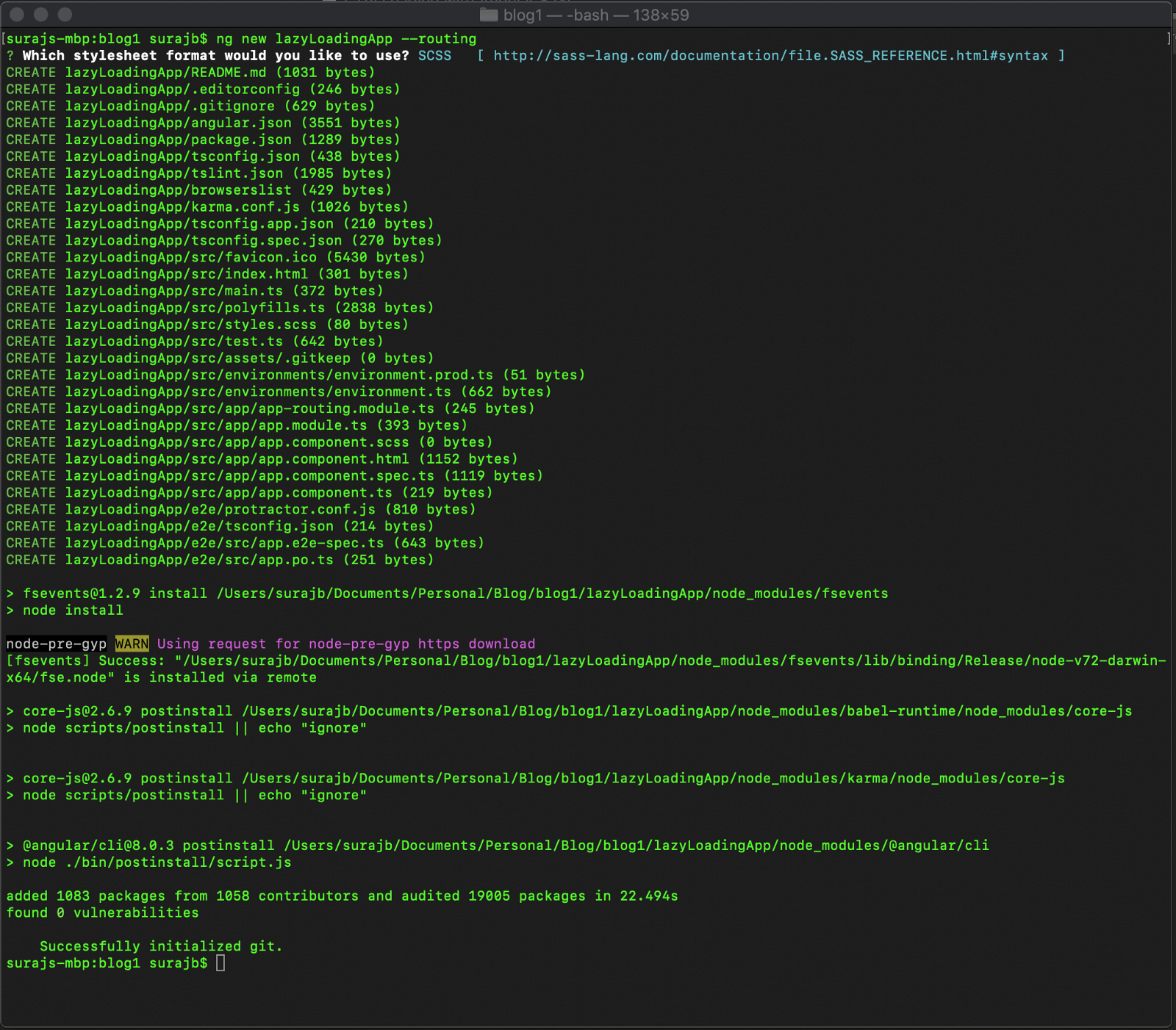
Task: Click the '@angular/cli@8.0.3 postinstall' line
Action: (498, 846)
